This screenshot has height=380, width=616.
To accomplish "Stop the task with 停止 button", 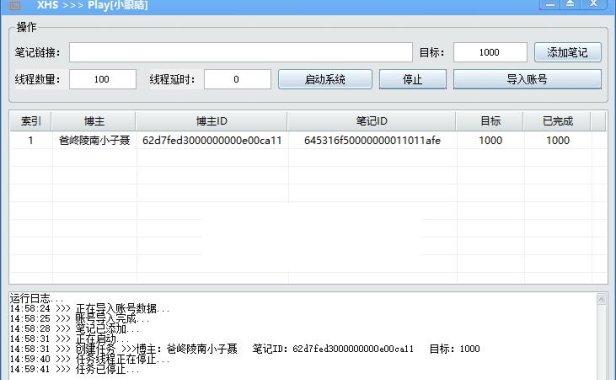I will pyautogui.click(x=412, y=79).
